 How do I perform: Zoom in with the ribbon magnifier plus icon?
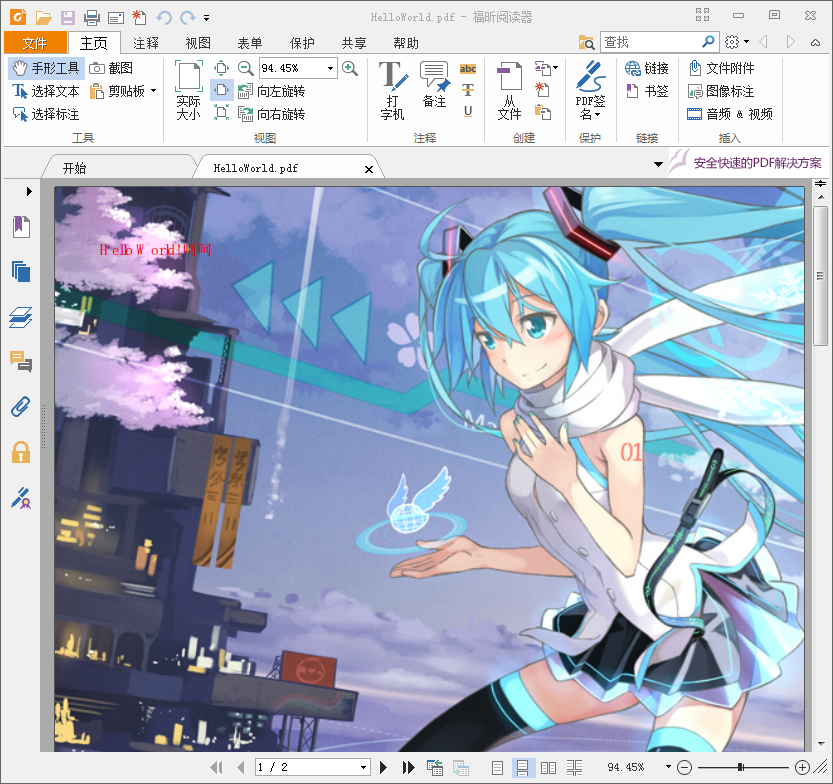[350, 68]
